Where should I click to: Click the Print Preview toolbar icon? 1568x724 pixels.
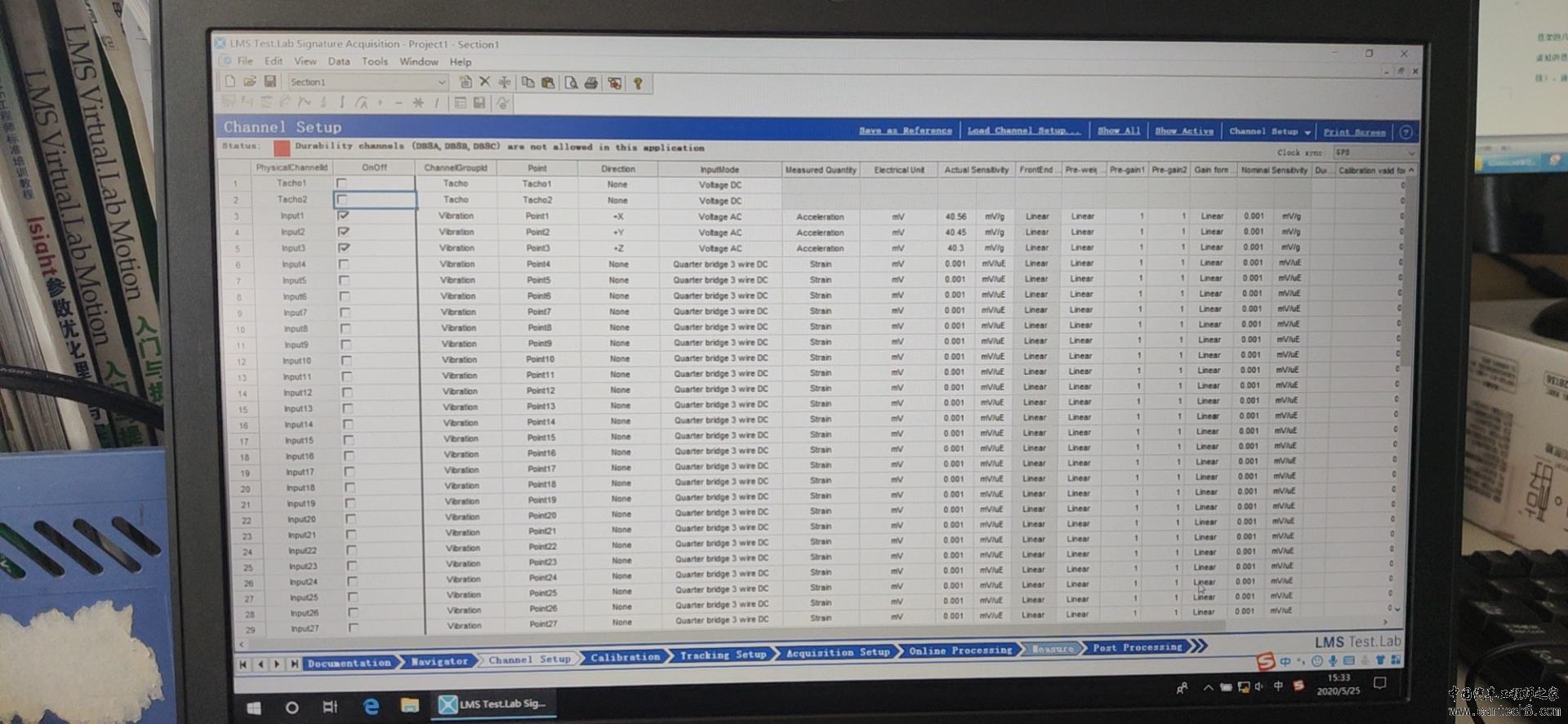(572, 82)
